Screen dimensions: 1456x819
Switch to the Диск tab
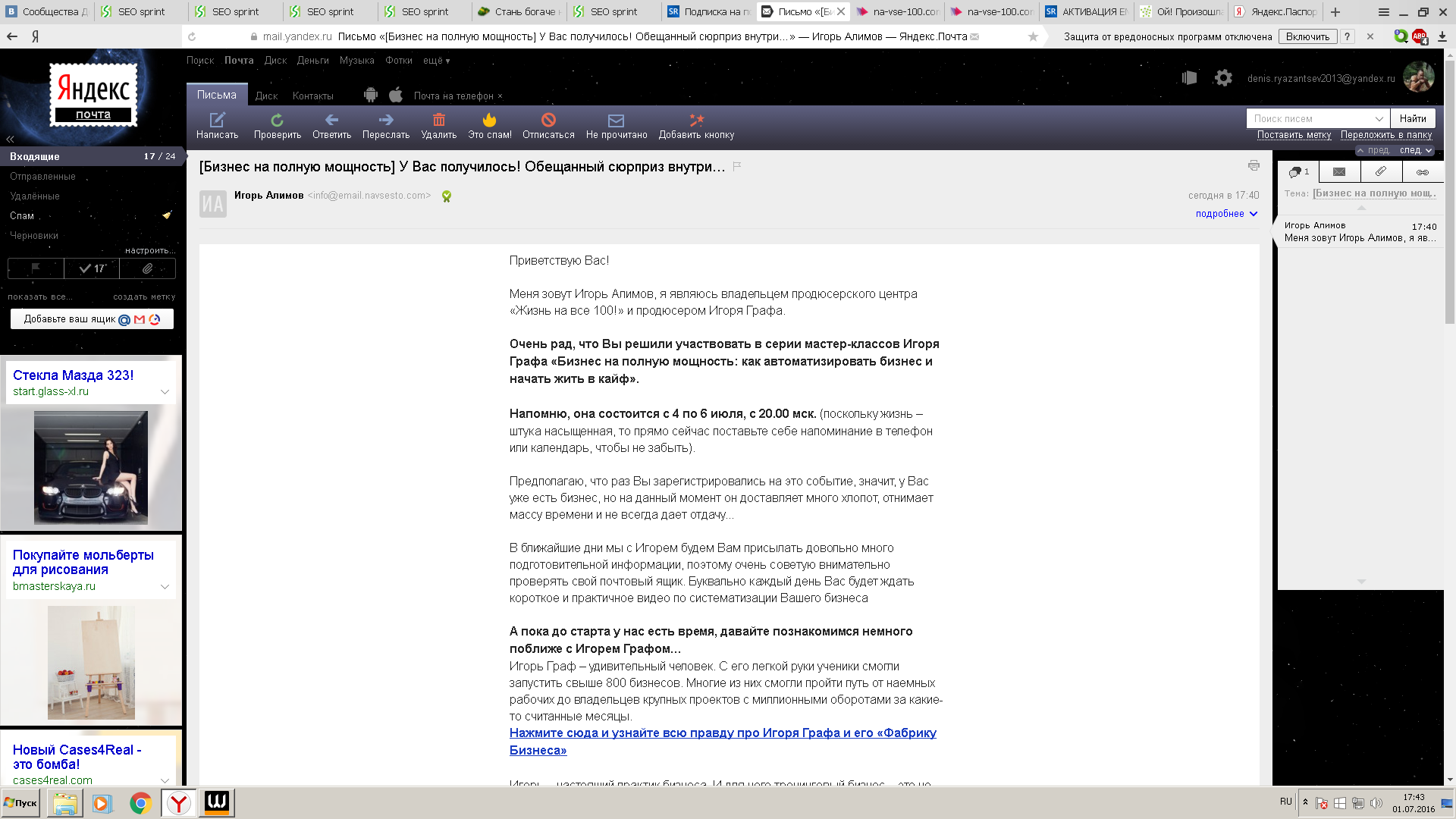[x=266, y=96]
